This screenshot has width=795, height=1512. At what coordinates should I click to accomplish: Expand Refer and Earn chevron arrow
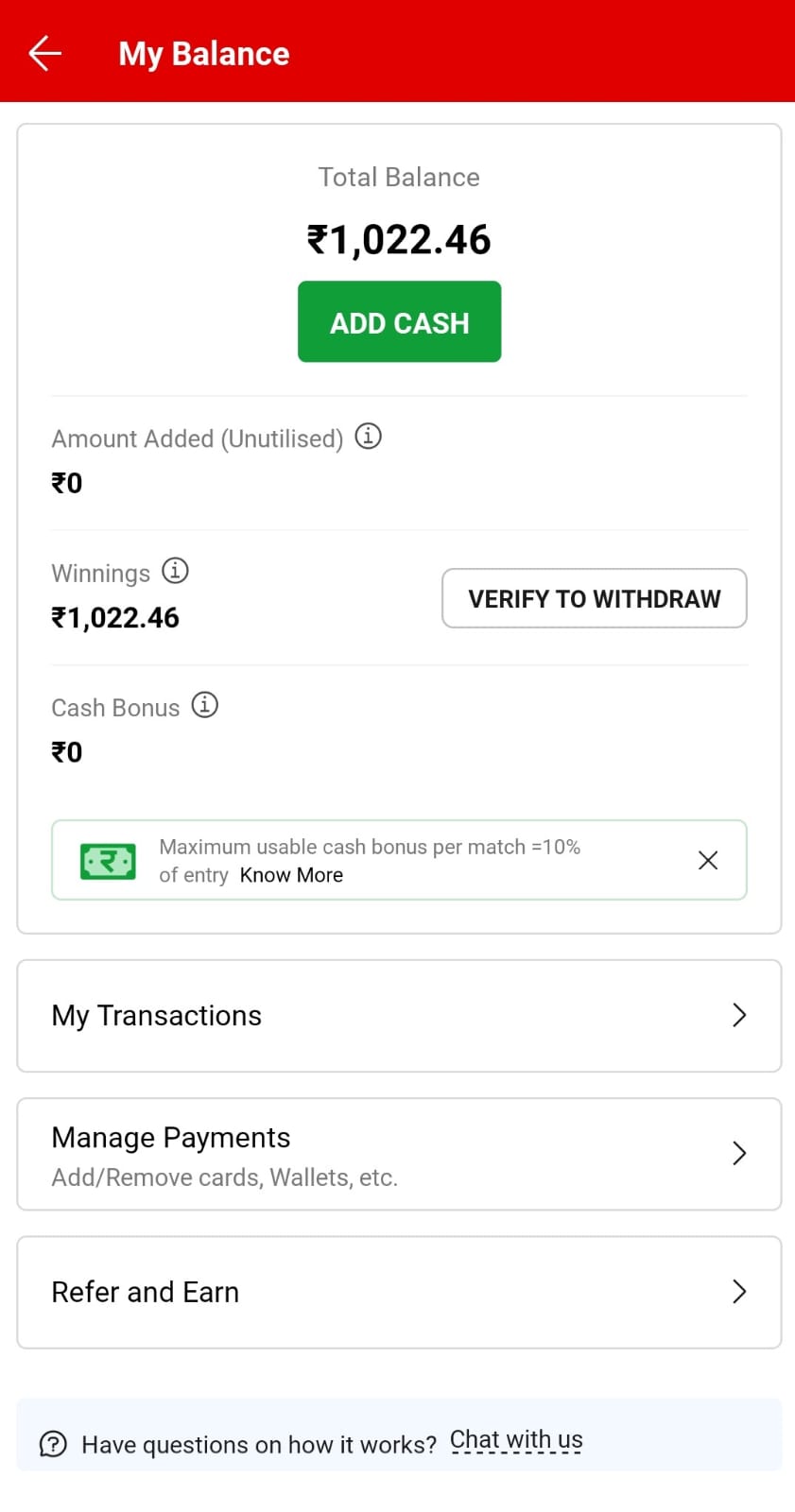pyautogui.click(x=739, y=1291)
